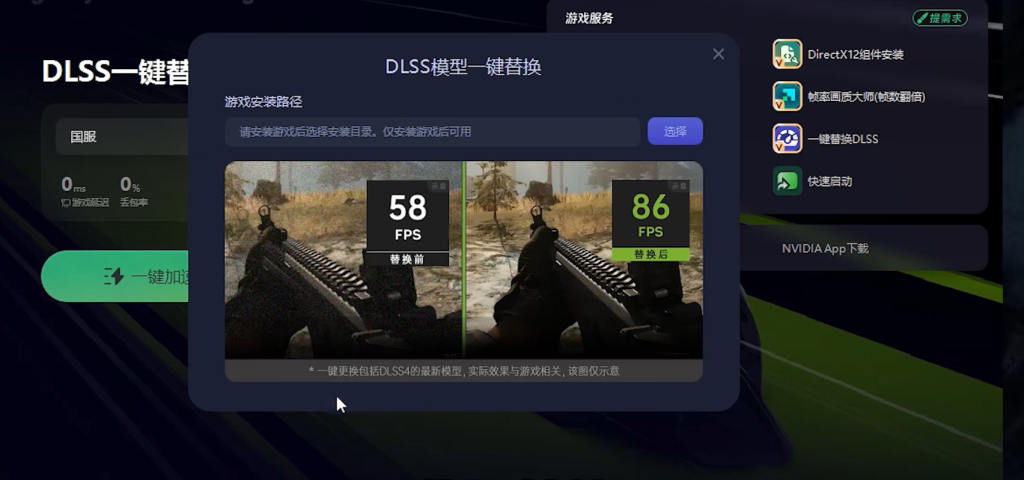Click the 帧率画质大师 icon

(x=787, y=97)
